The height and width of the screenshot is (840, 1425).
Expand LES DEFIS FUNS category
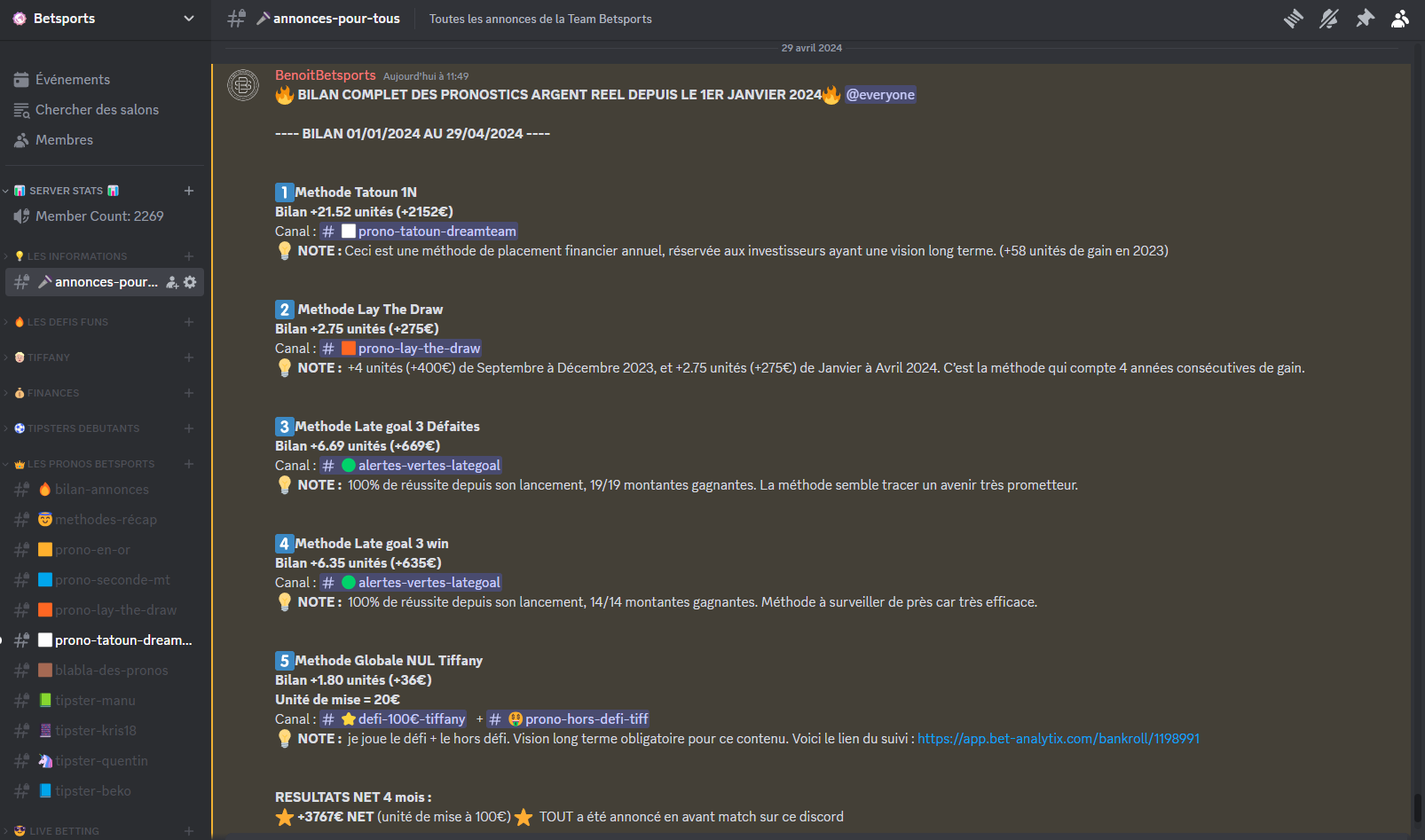point(60,322)
